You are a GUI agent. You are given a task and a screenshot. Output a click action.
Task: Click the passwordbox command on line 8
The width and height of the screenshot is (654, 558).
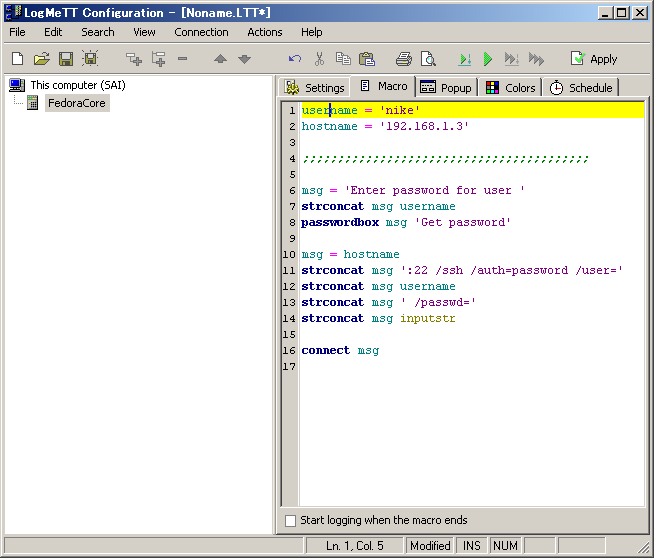point(340,223)
